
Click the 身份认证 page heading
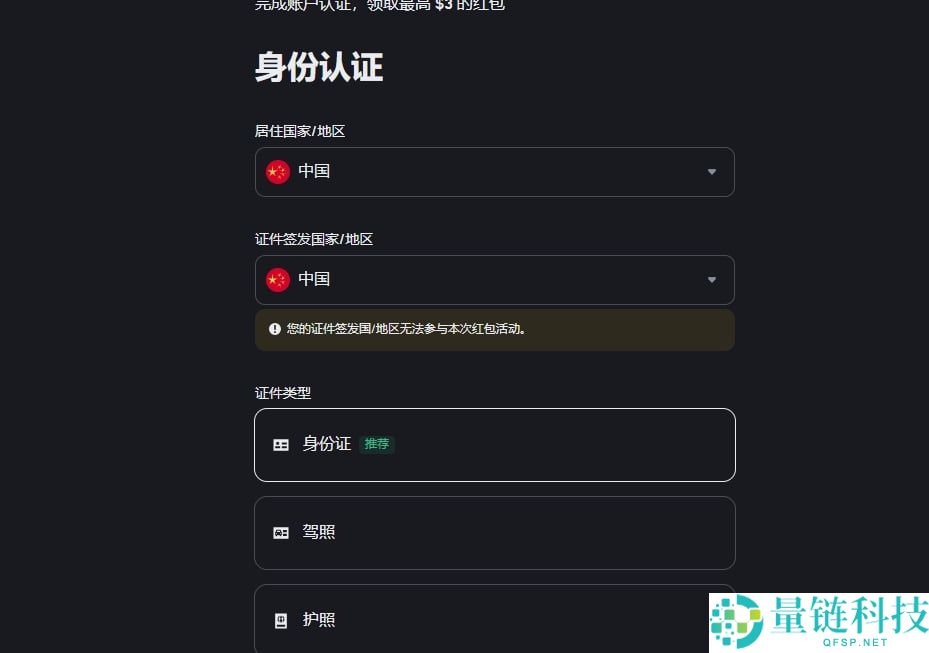pyautogui.click(x=318, y=66)
